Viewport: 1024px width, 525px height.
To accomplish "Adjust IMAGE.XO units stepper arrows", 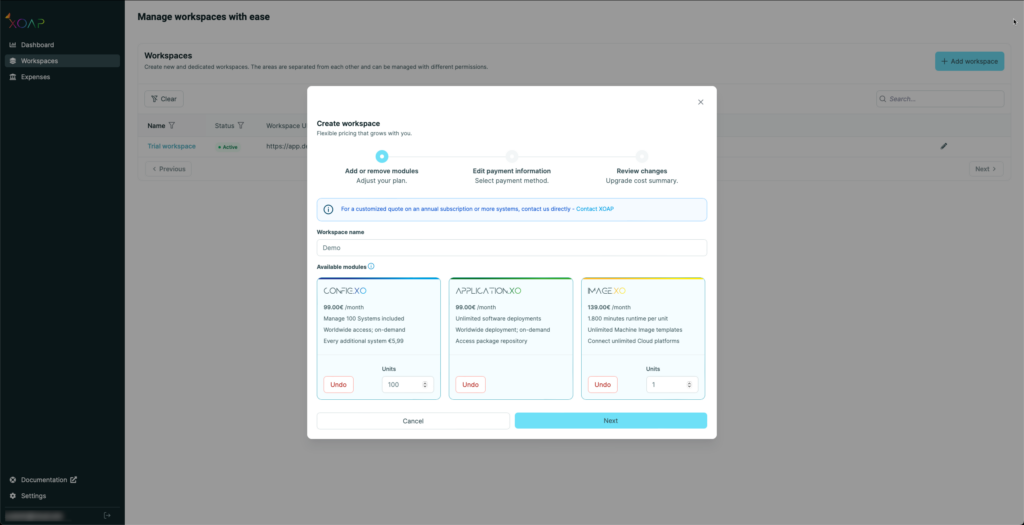I will [690, 385].
